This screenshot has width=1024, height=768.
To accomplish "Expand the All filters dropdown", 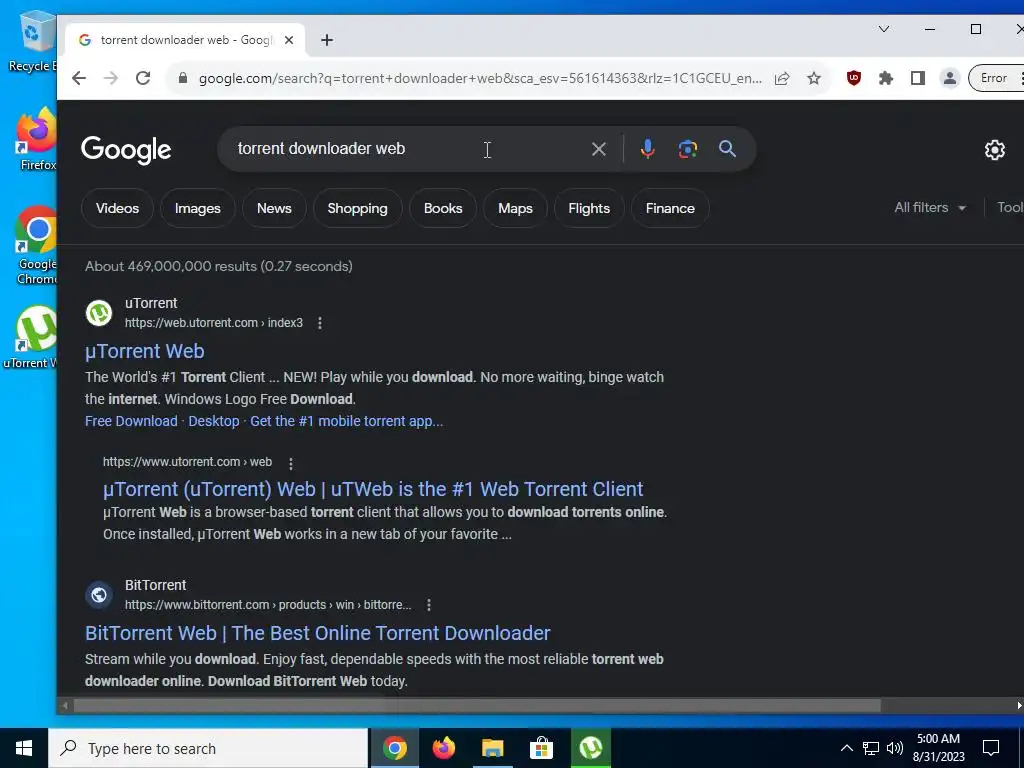I will [930, 208].
